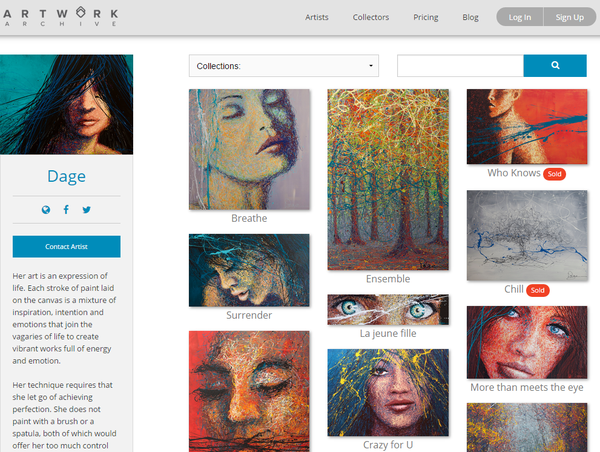Open the Pricing menu item
This screenshot has width=600, height=452.
tap(426, 17)
